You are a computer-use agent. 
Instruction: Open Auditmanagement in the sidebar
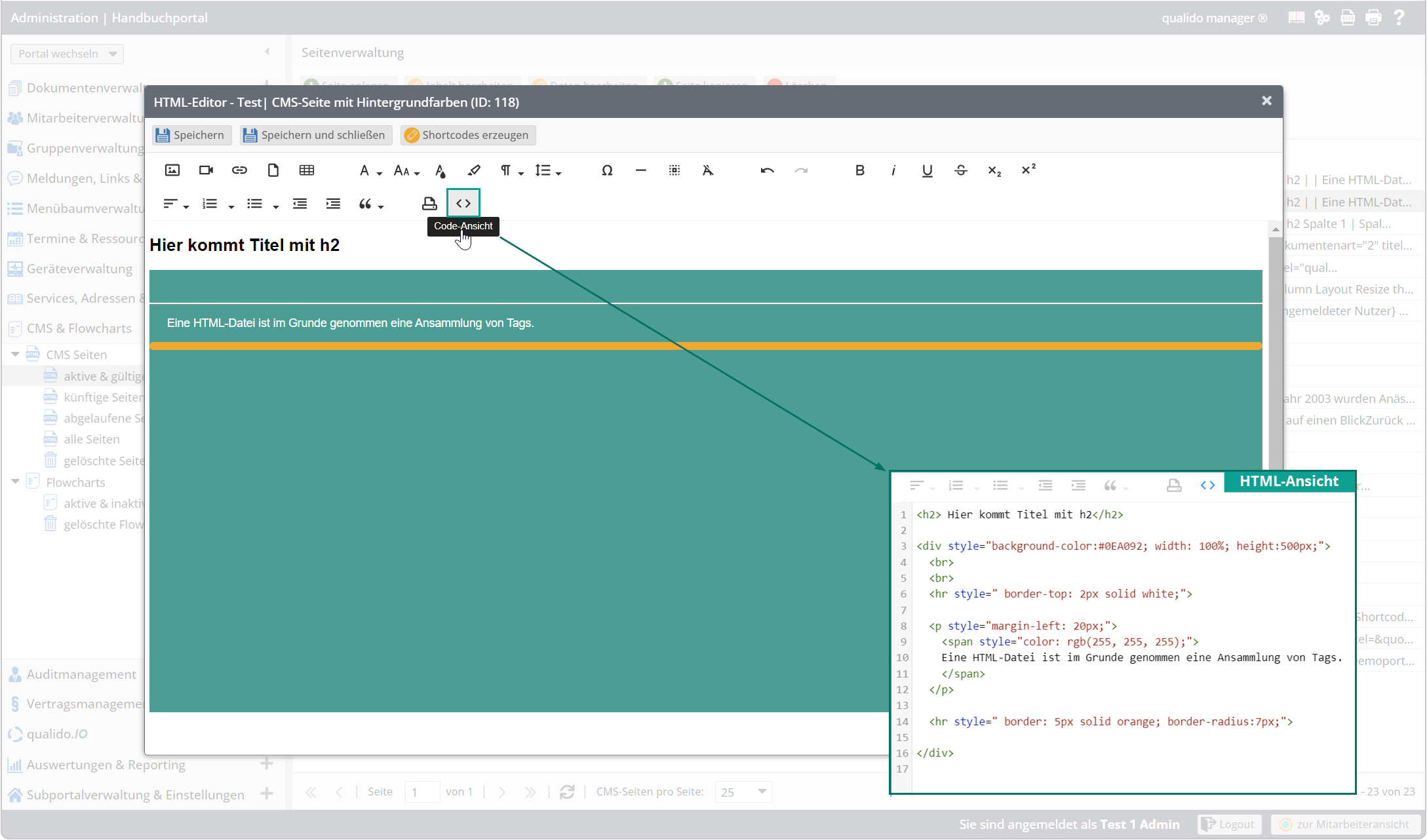coord(72,674)
